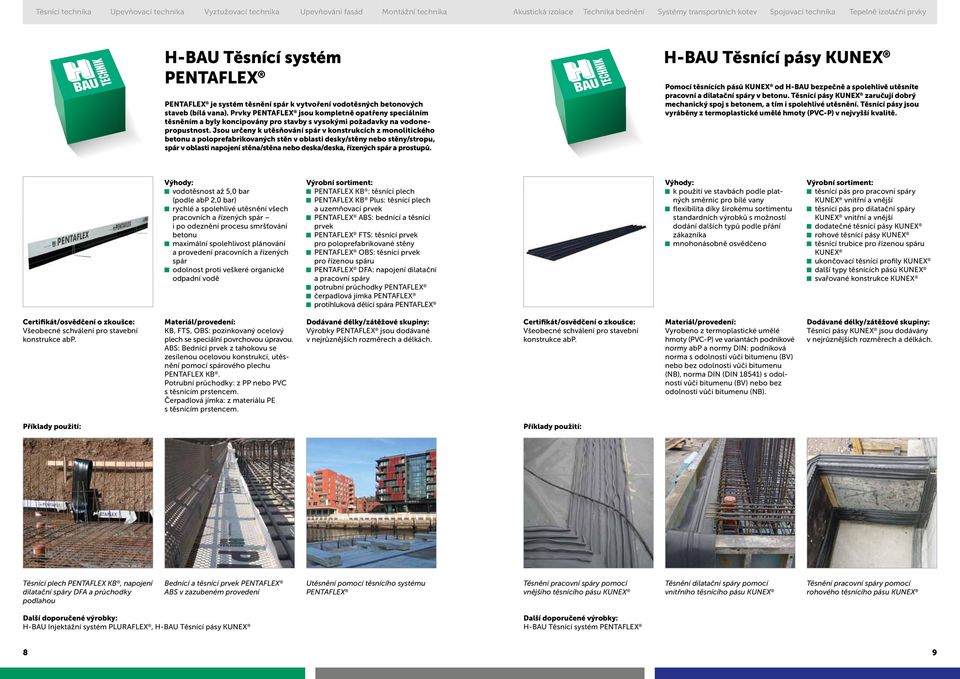
Task: Click the H-BAU Technik cube logo beside the PENTAFLEX heading
Action: pos(88,96)
